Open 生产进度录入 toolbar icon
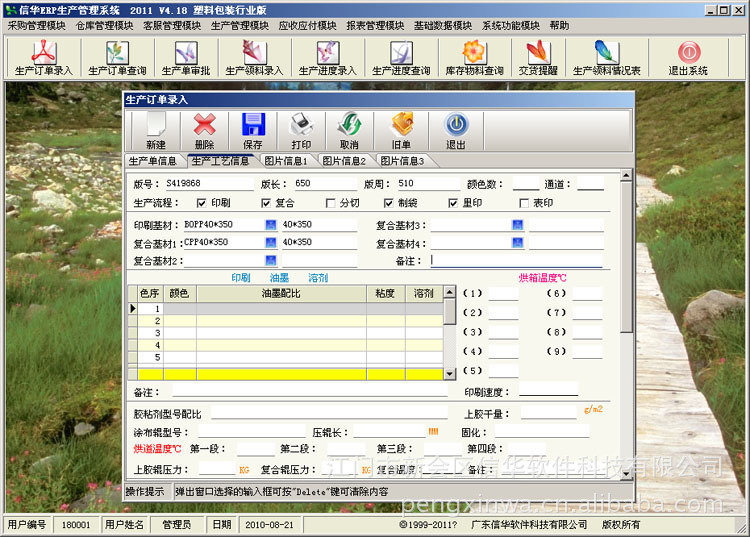 [328, 58]
